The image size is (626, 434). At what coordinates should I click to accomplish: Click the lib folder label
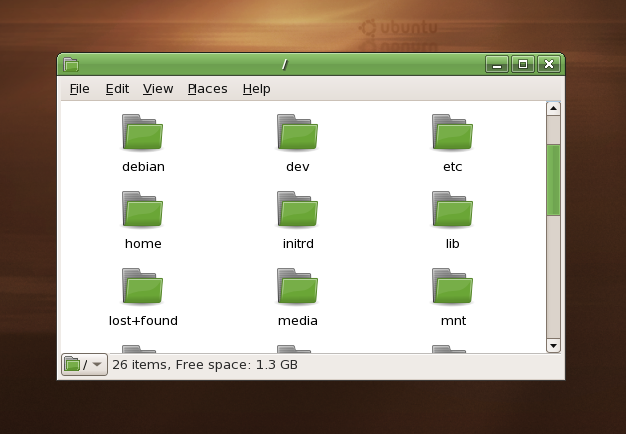[x=452, y=244]
